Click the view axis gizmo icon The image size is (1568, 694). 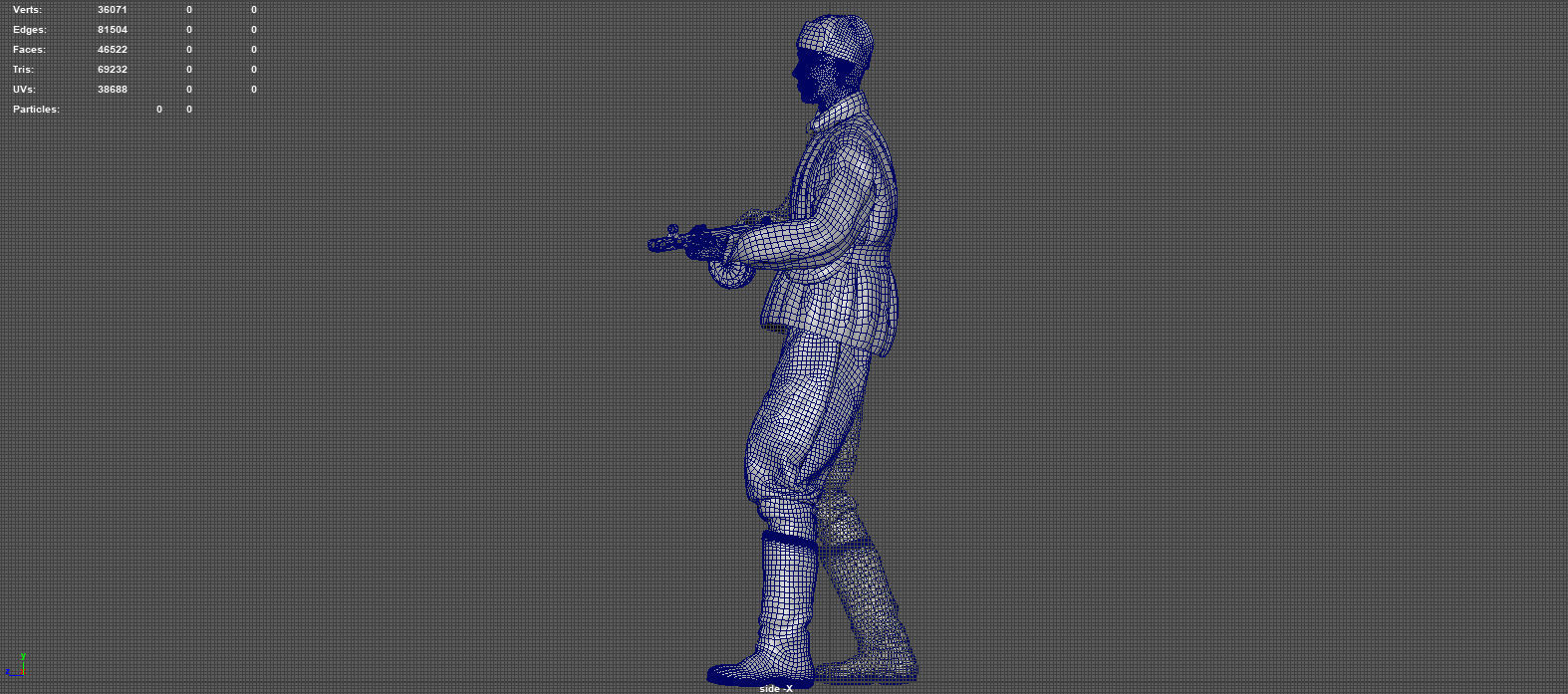16,666
